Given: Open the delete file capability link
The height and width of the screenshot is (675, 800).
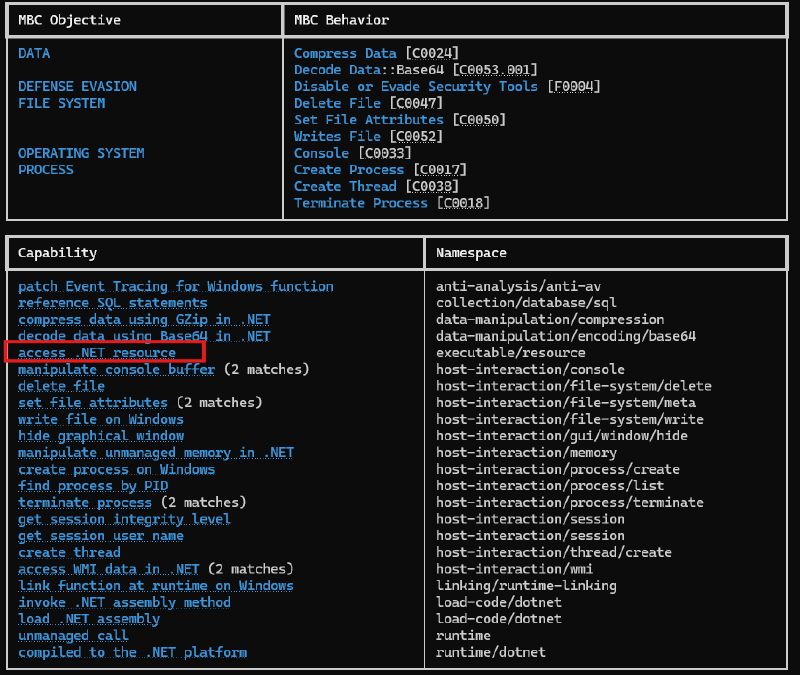Looking at the screenshot, I should tap(62, 386).
